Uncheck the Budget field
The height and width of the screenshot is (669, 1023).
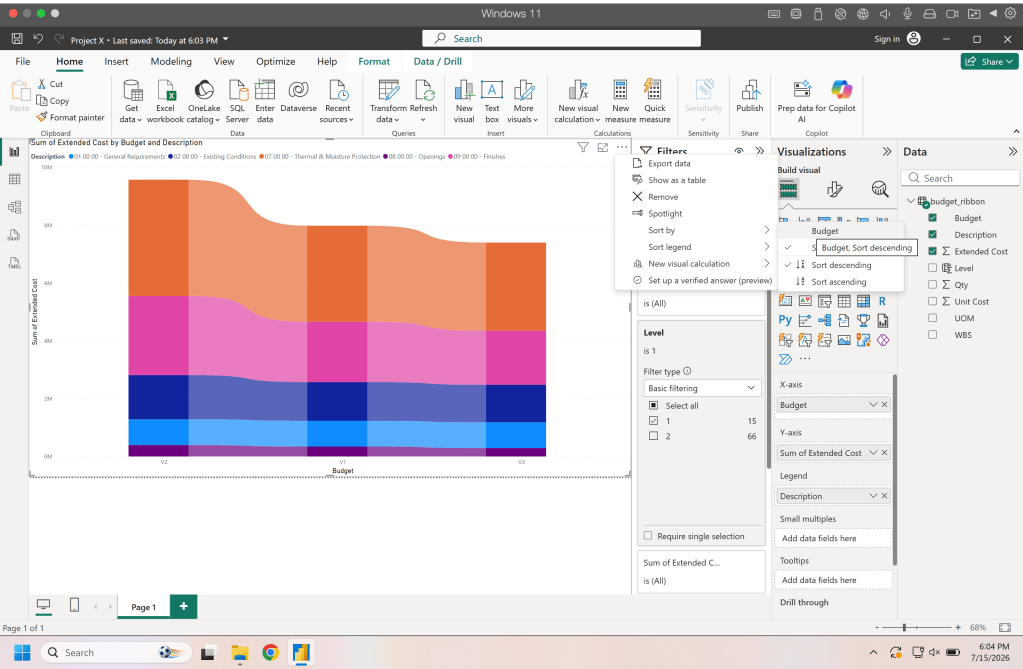tap(932, 217)
